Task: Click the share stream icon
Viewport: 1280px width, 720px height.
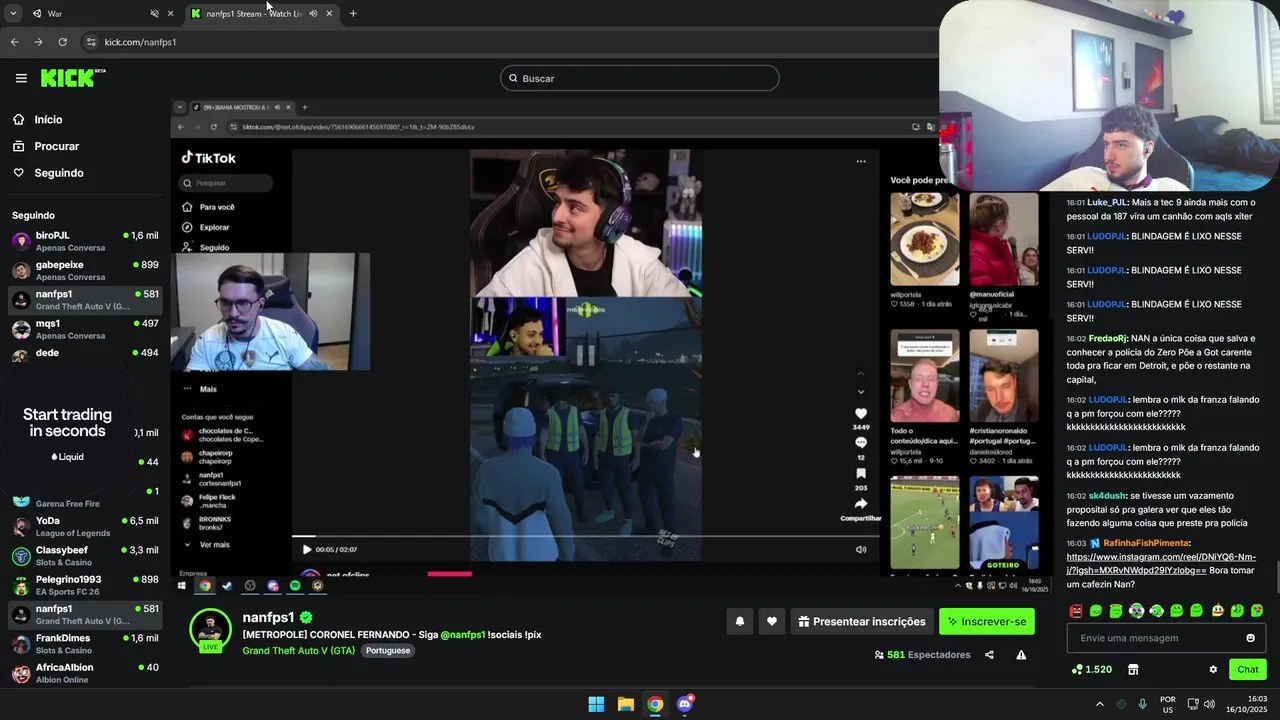Action: (x=989, y=655)
